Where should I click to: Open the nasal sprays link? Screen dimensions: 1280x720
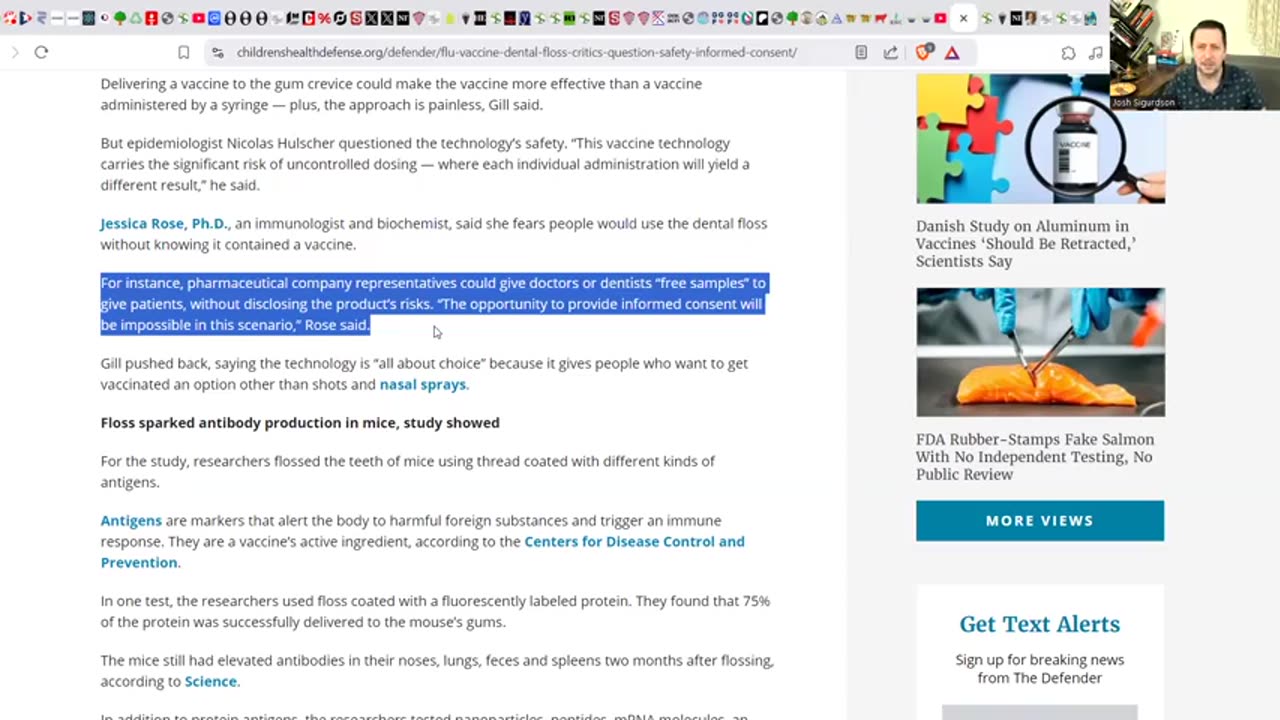tap(422, 384)
